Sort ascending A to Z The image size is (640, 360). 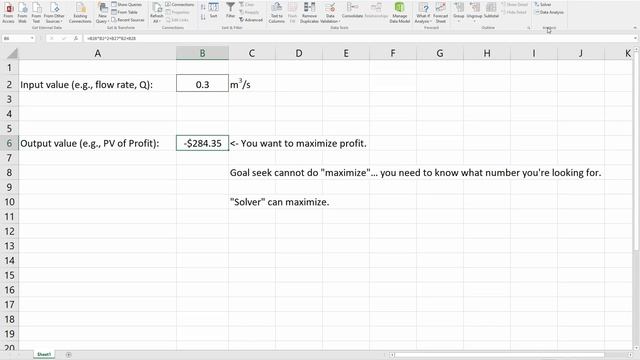203,7
